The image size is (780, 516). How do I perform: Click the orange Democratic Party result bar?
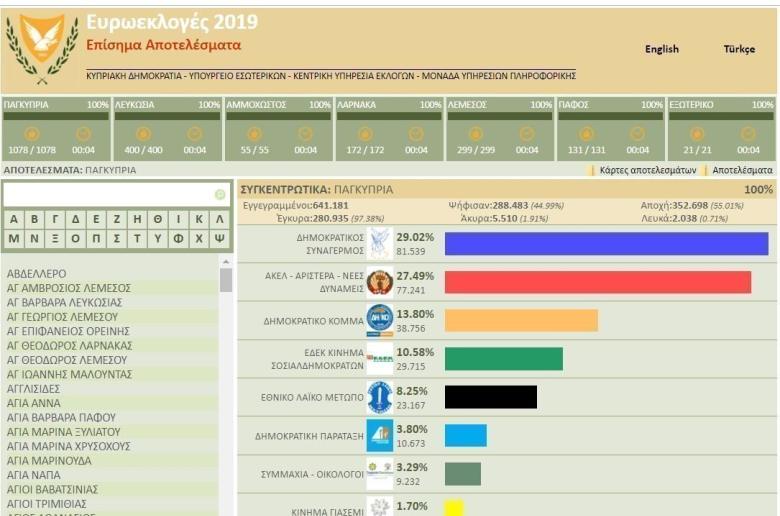coord(521,320)
